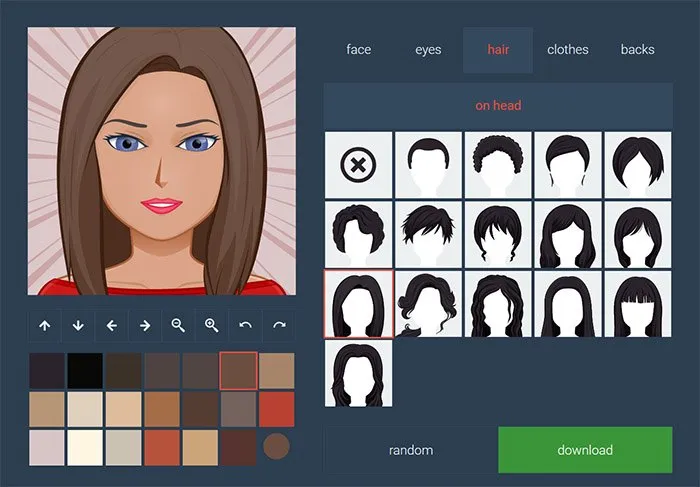Select the straight bangs hairstyle thumbnail
This screenshot has height=487, width=700.
[637, 304]
